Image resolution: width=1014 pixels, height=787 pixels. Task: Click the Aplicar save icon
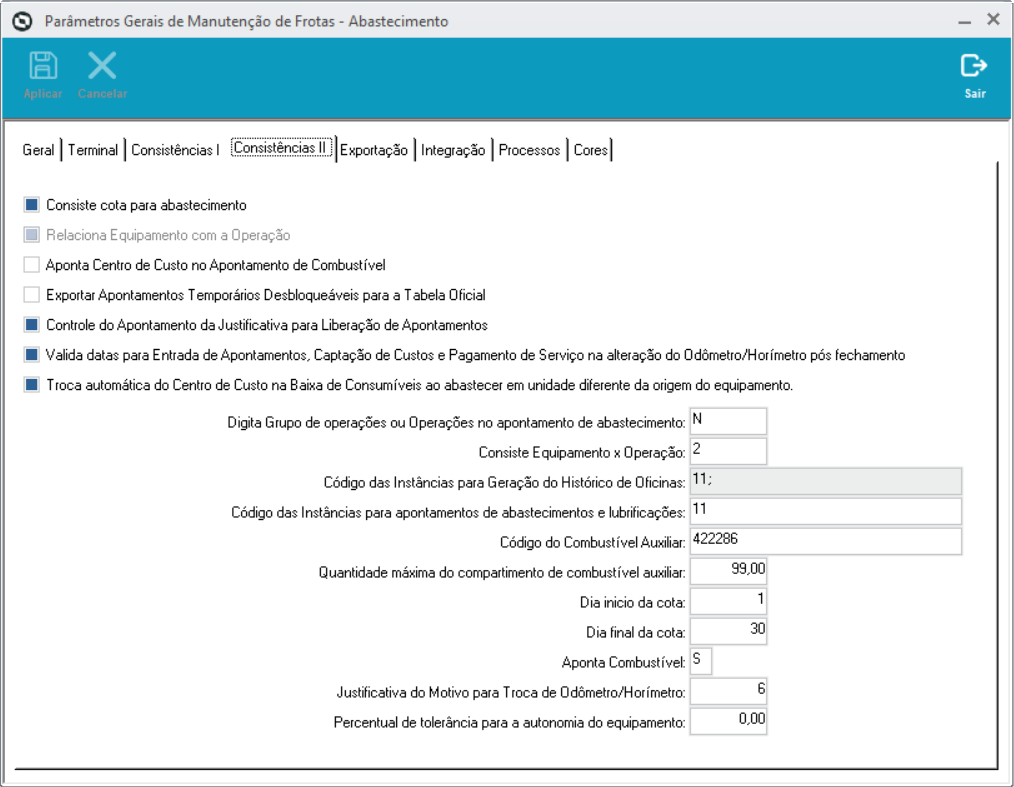point(43,66)
